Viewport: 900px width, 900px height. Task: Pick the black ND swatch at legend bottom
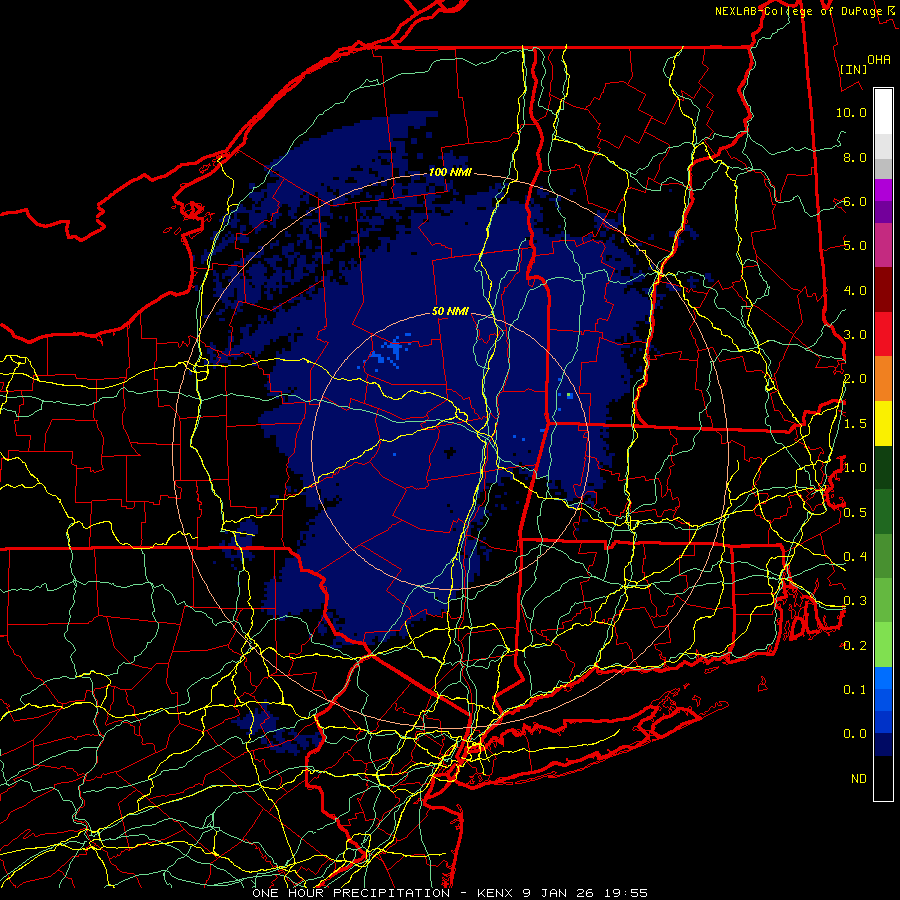(x=883, y=778)
